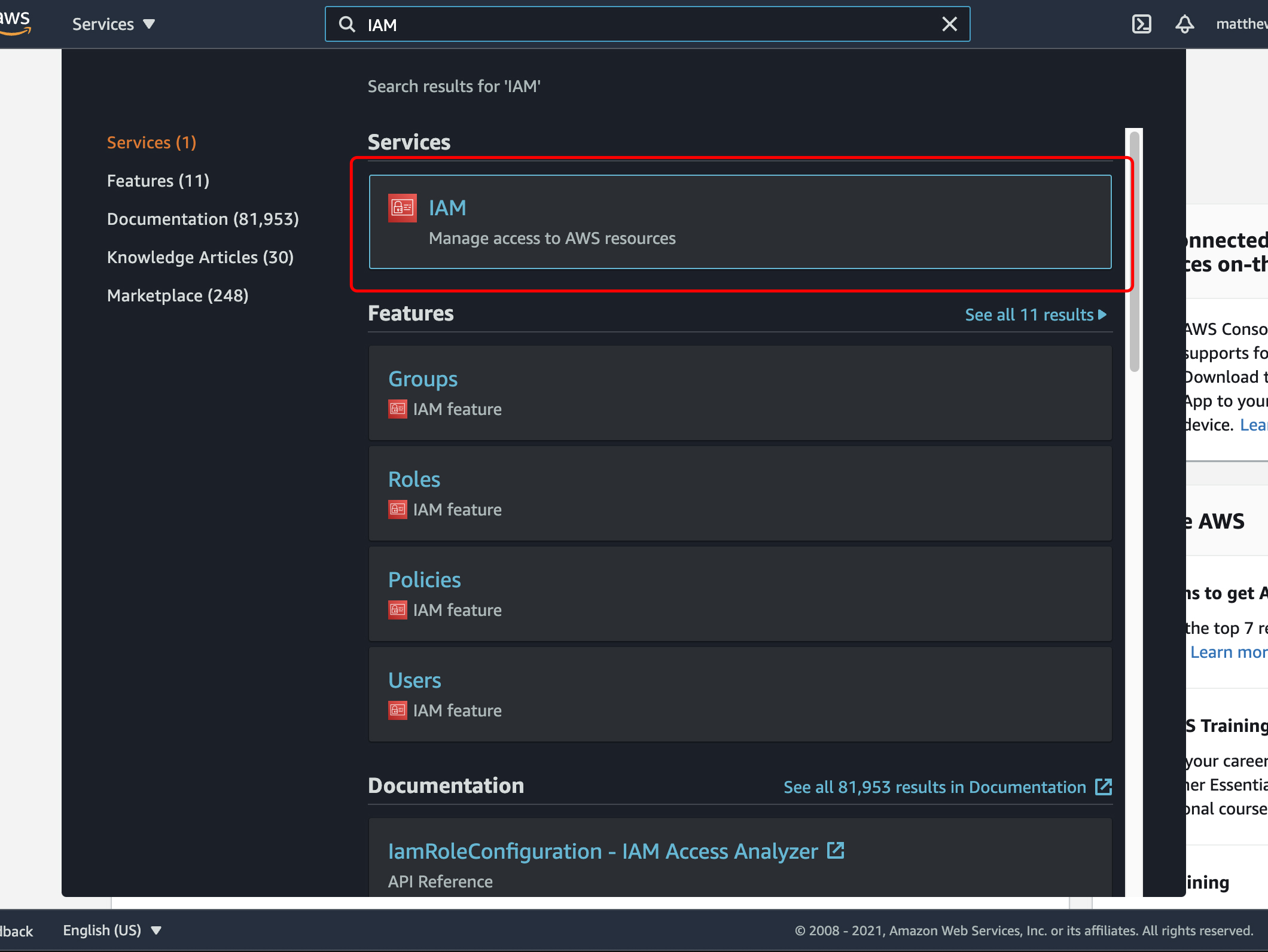Image resolution: width=1268 pixels, height=952 pixels.
Task: Click the Learn more link on right panel
Action: [x=1229, y=652]
